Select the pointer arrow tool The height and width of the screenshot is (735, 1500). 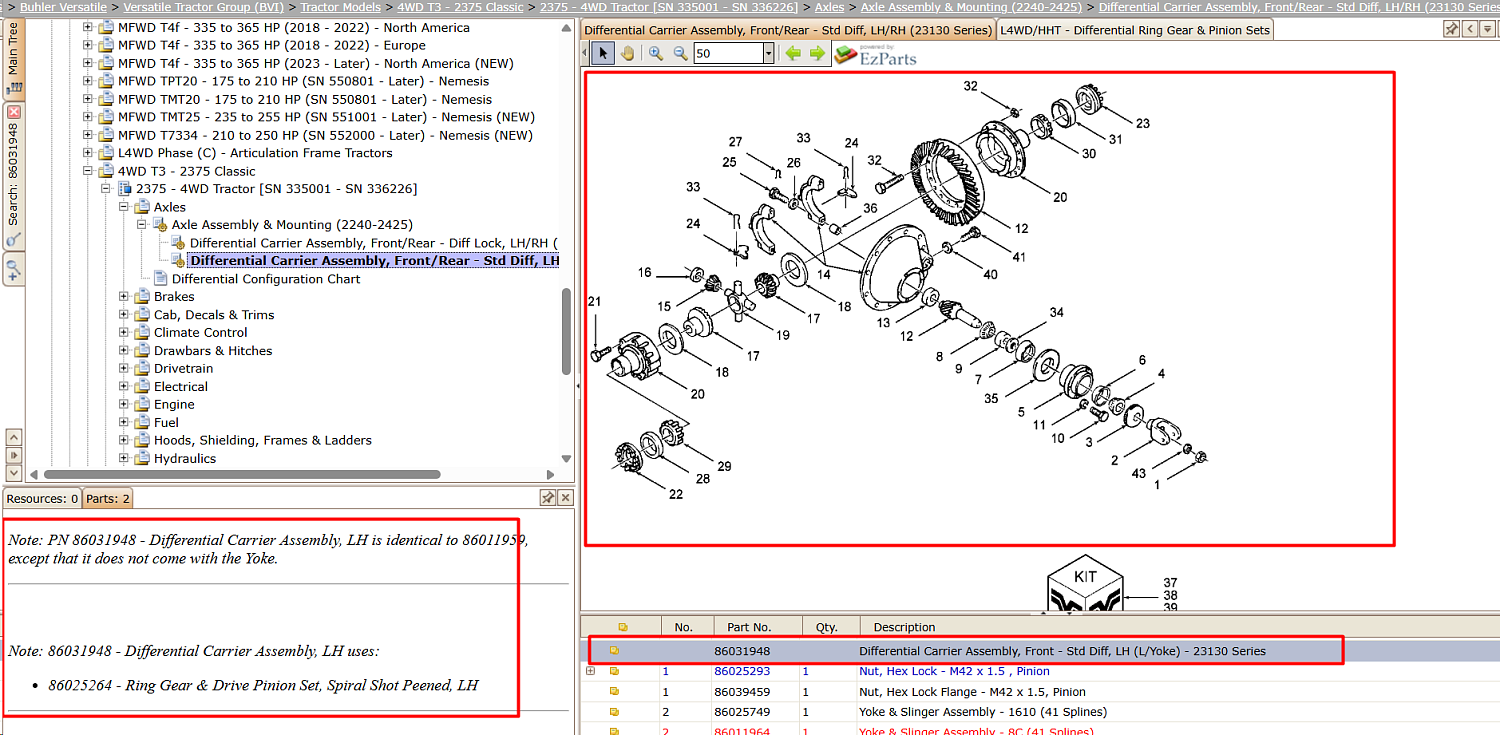click(602, 53)
